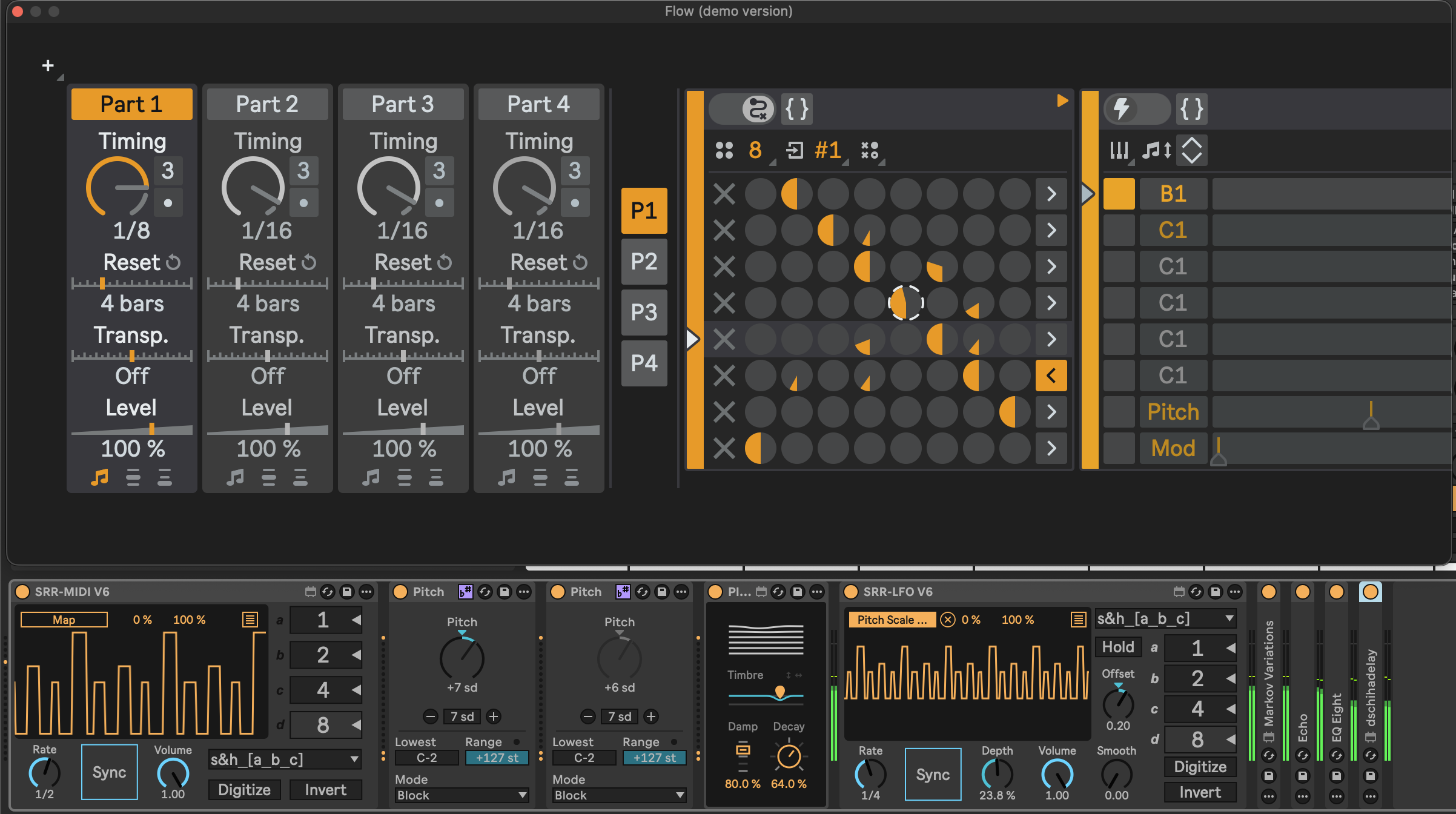Click the pattern import arrow icon beside #1

795,150
